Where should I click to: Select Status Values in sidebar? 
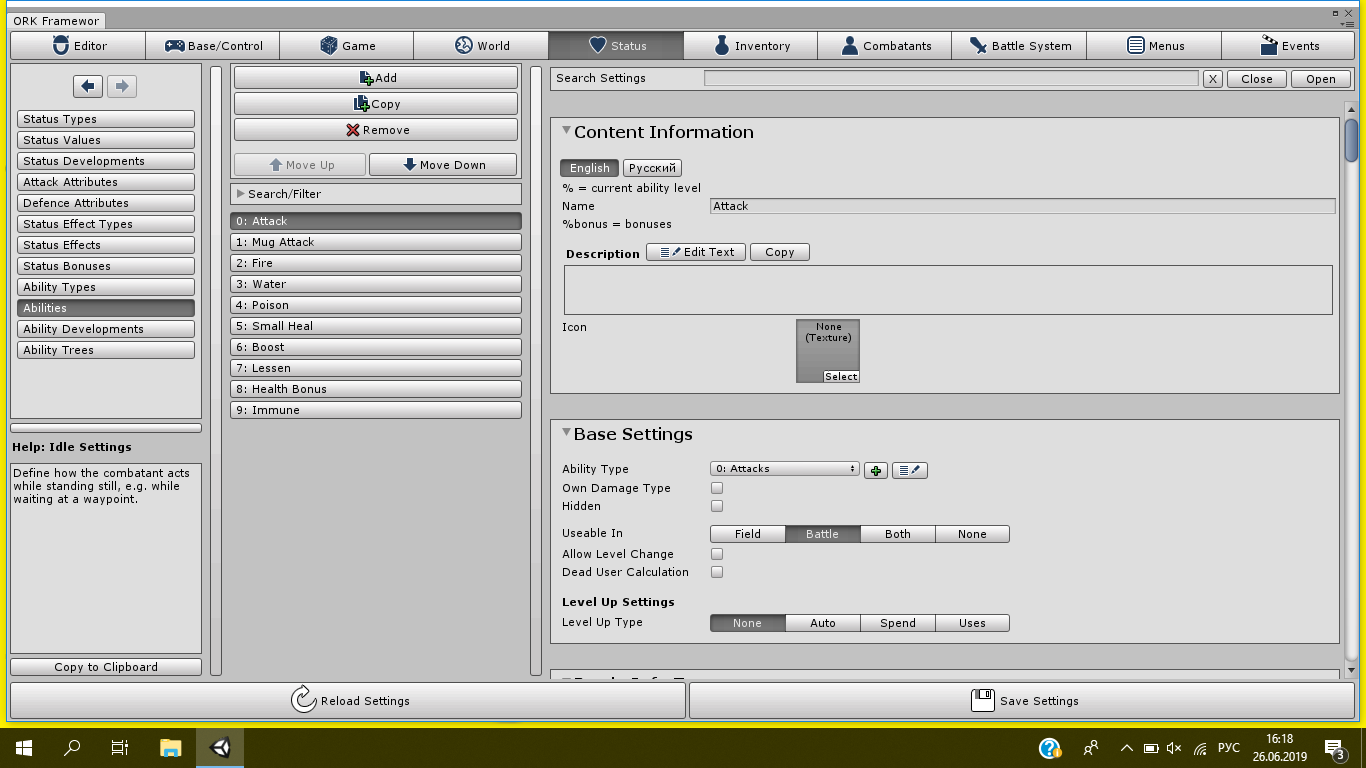106,140
